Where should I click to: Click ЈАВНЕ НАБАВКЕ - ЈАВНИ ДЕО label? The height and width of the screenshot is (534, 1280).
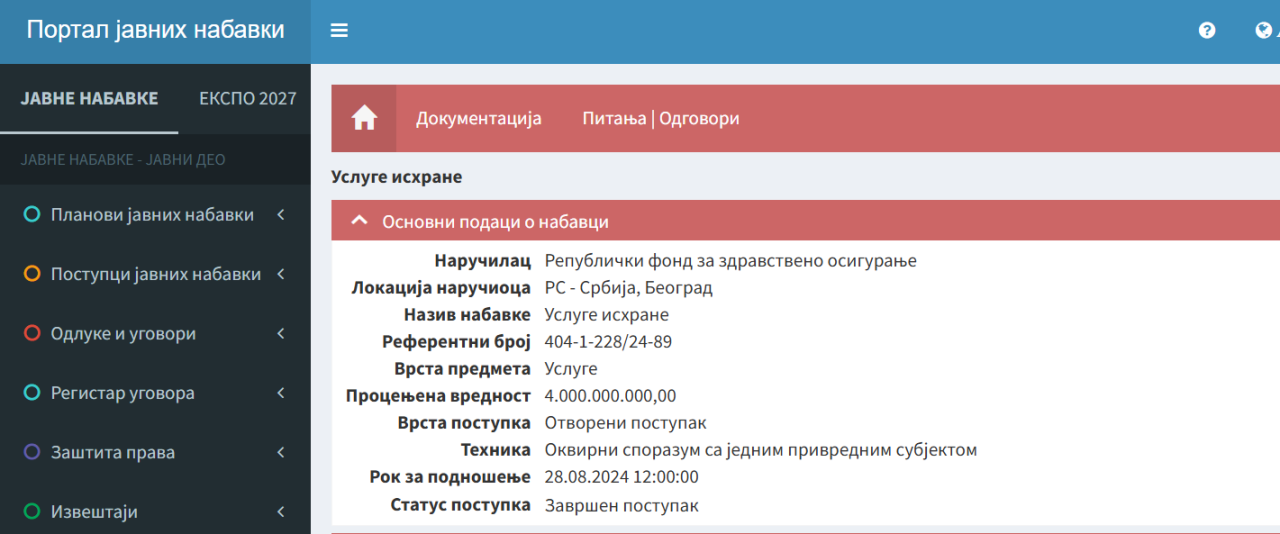[123, 160]
